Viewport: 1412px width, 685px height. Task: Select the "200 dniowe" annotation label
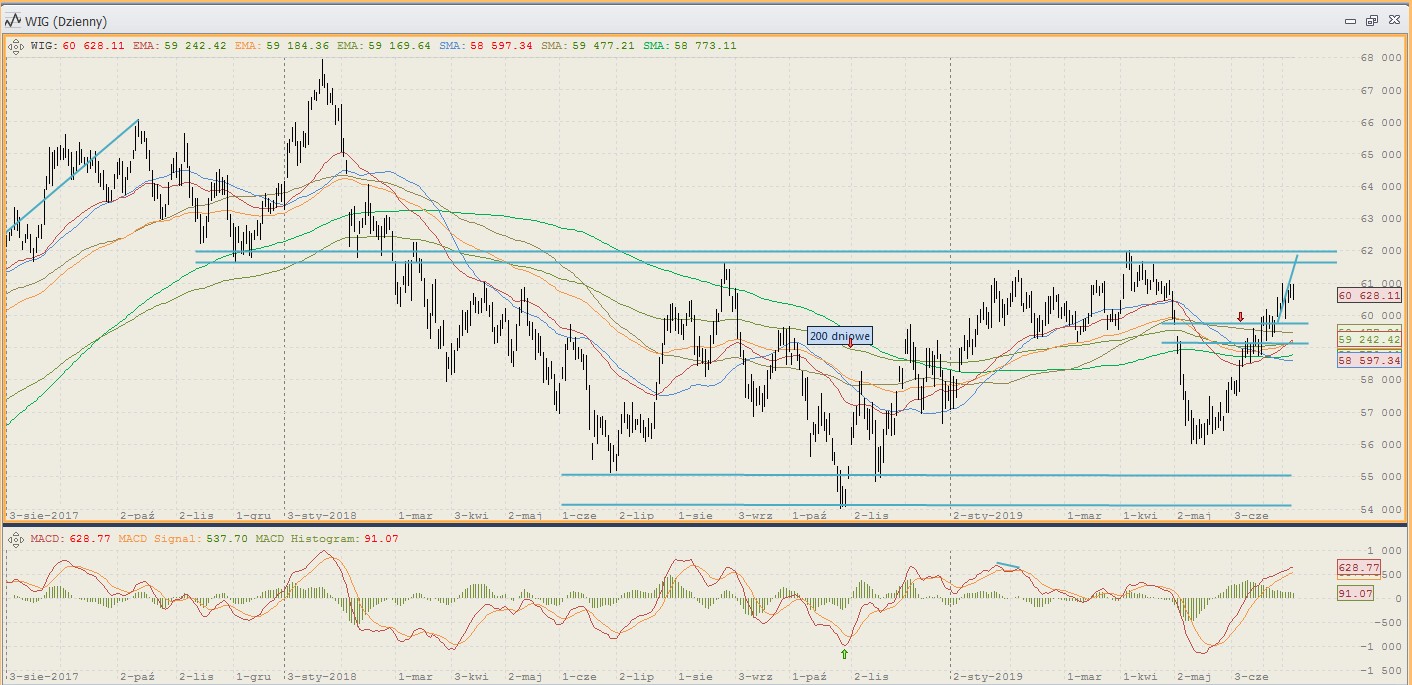840,336
